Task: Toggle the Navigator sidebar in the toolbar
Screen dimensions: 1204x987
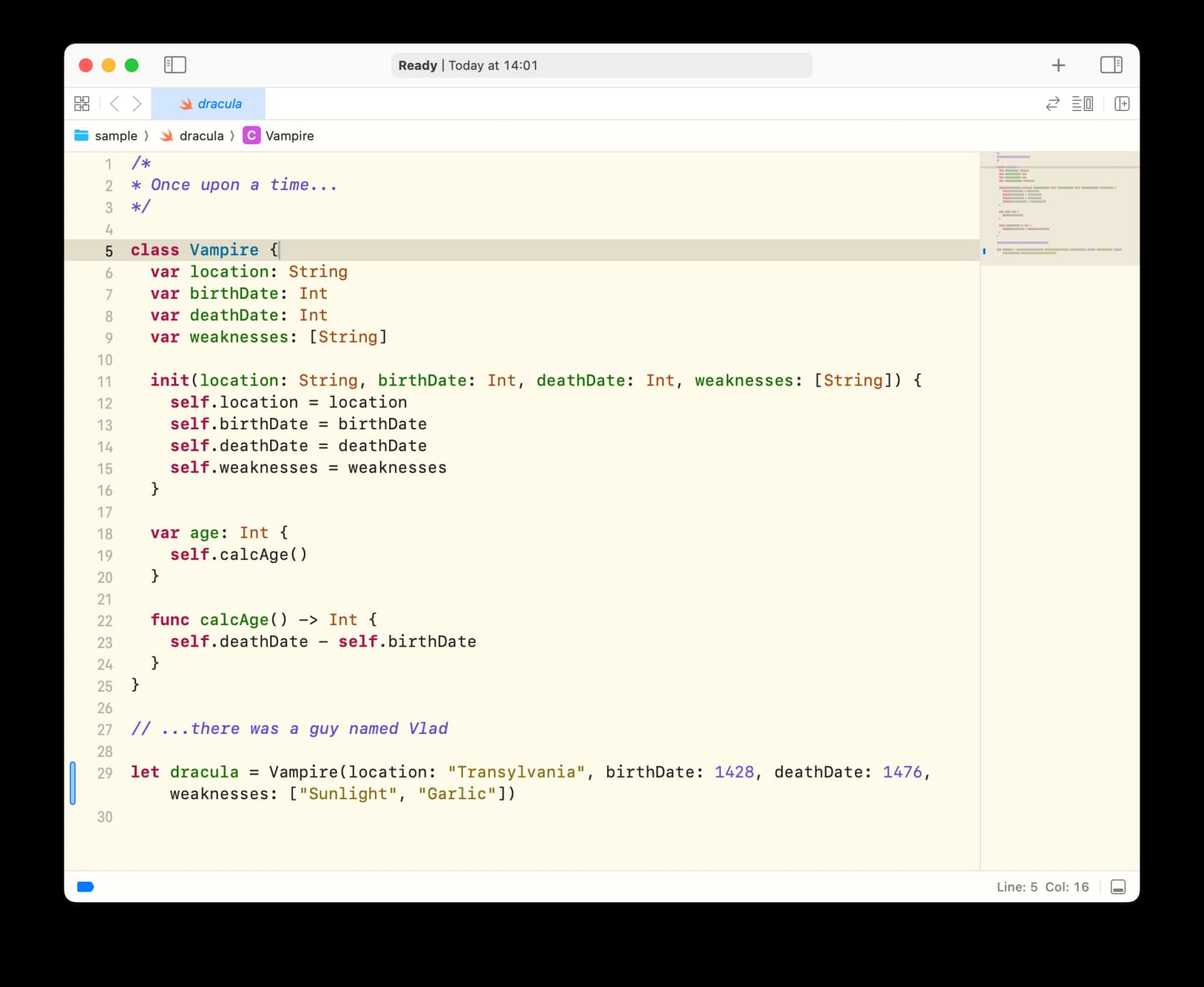Action: click(x=175, y=65)
